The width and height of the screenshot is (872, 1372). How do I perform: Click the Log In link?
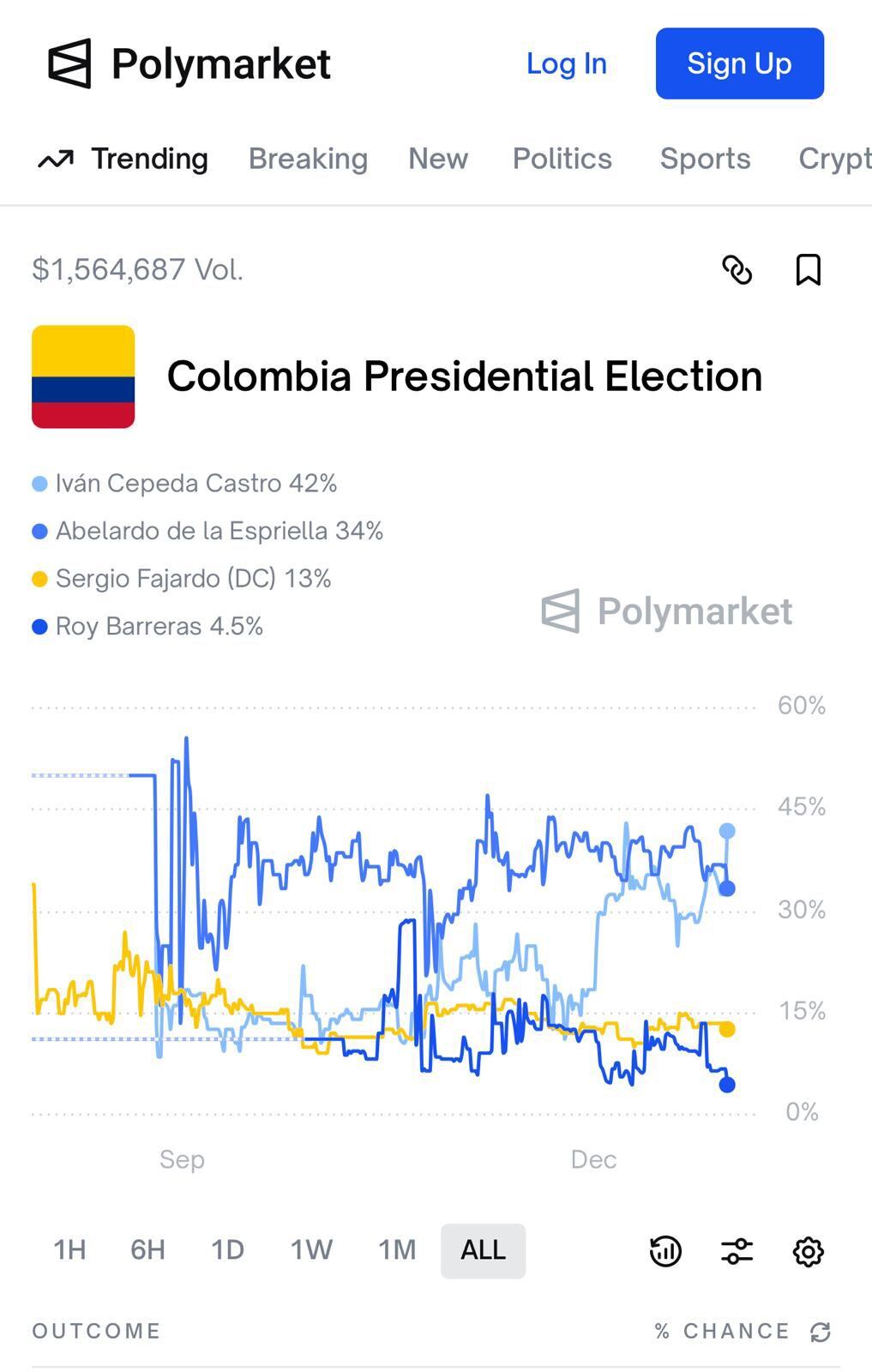566,63
